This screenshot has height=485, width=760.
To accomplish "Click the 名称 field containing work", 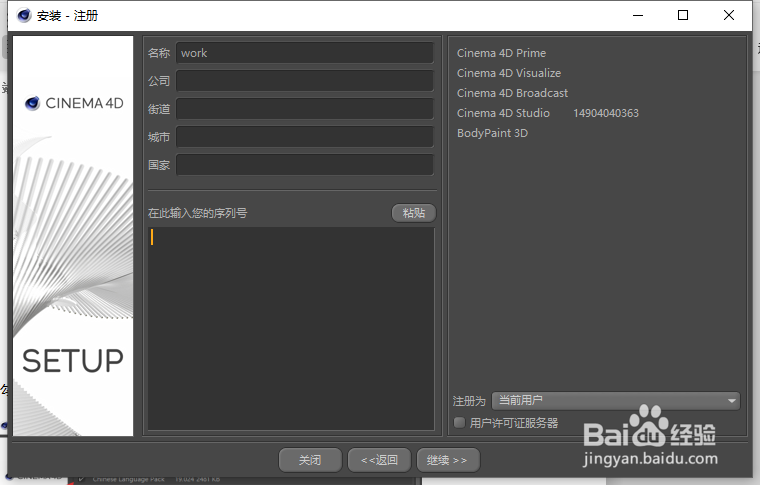I will [x=305, y=53].
